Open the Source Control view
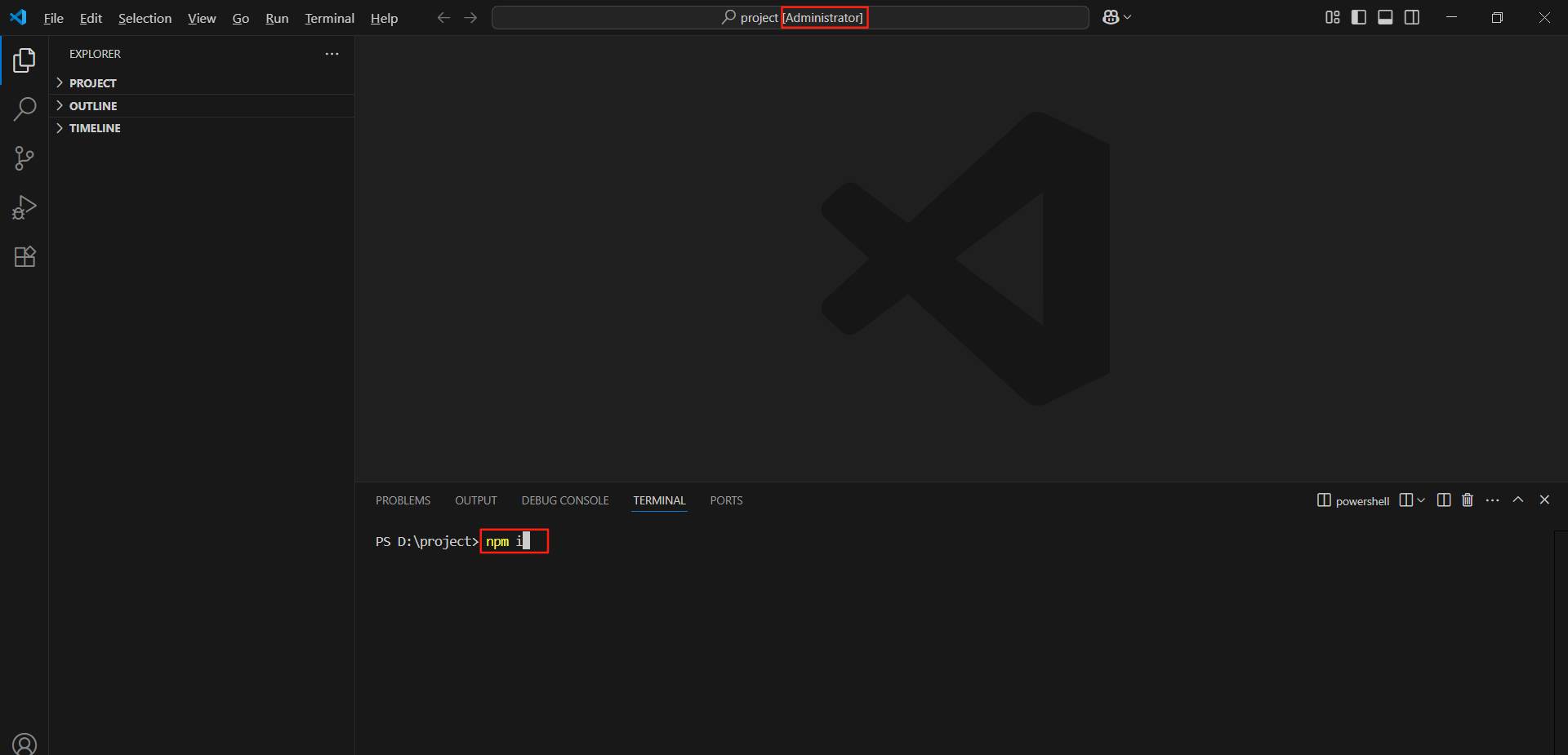 coord(24,158)
